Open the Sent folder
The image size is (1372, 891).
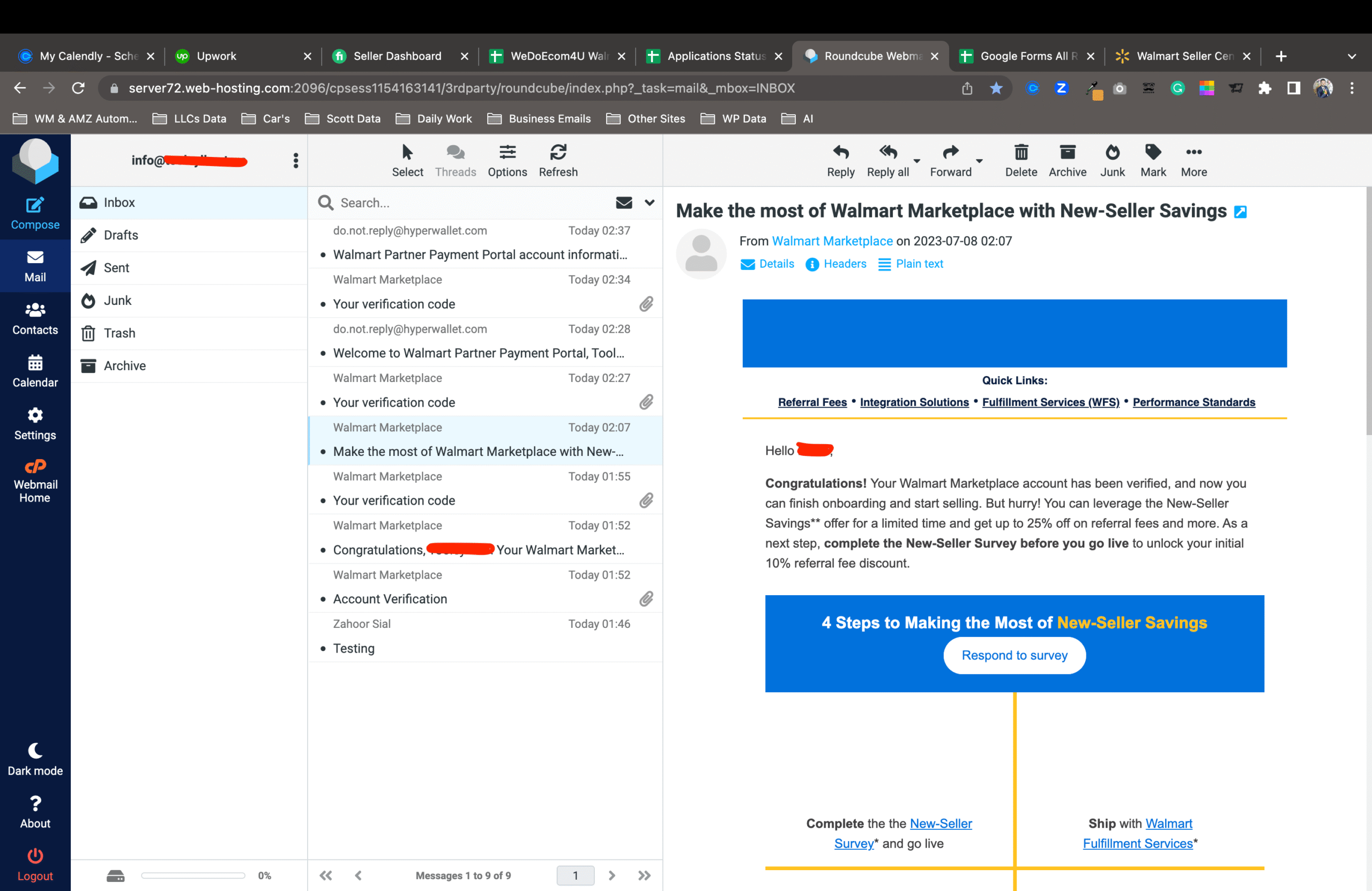coord(116,267)
